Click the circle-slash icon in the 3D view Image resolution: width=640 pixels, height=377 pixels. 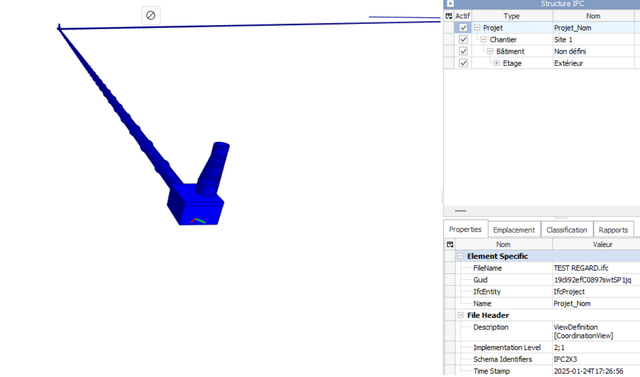pos(151,16)
